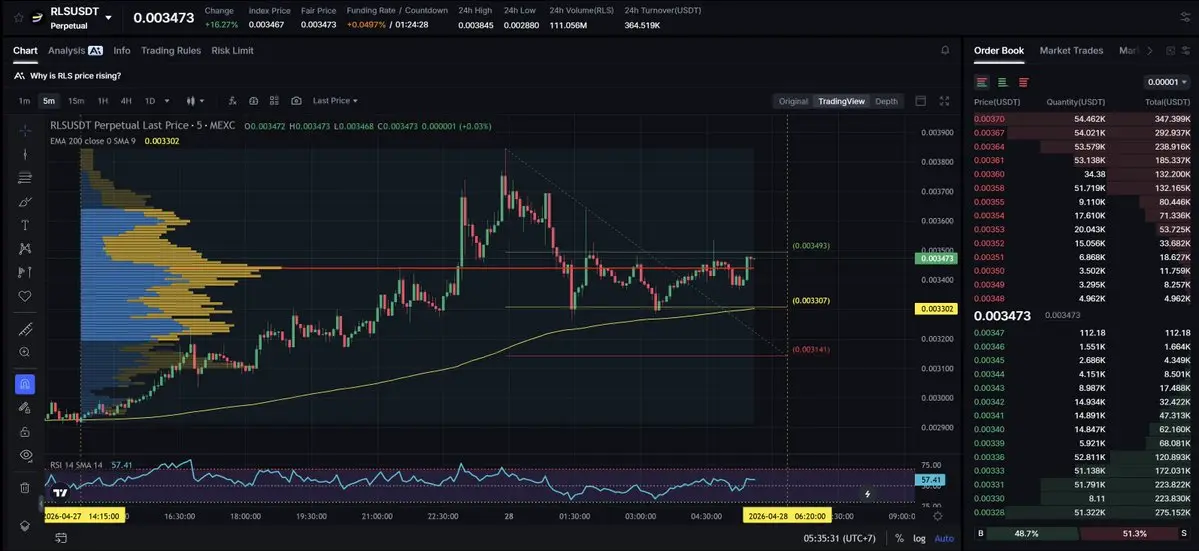Enter fullscreen chart mode
Image resolution: width=1199 pixels, height=551 pixels.
[x=944, y=101]
